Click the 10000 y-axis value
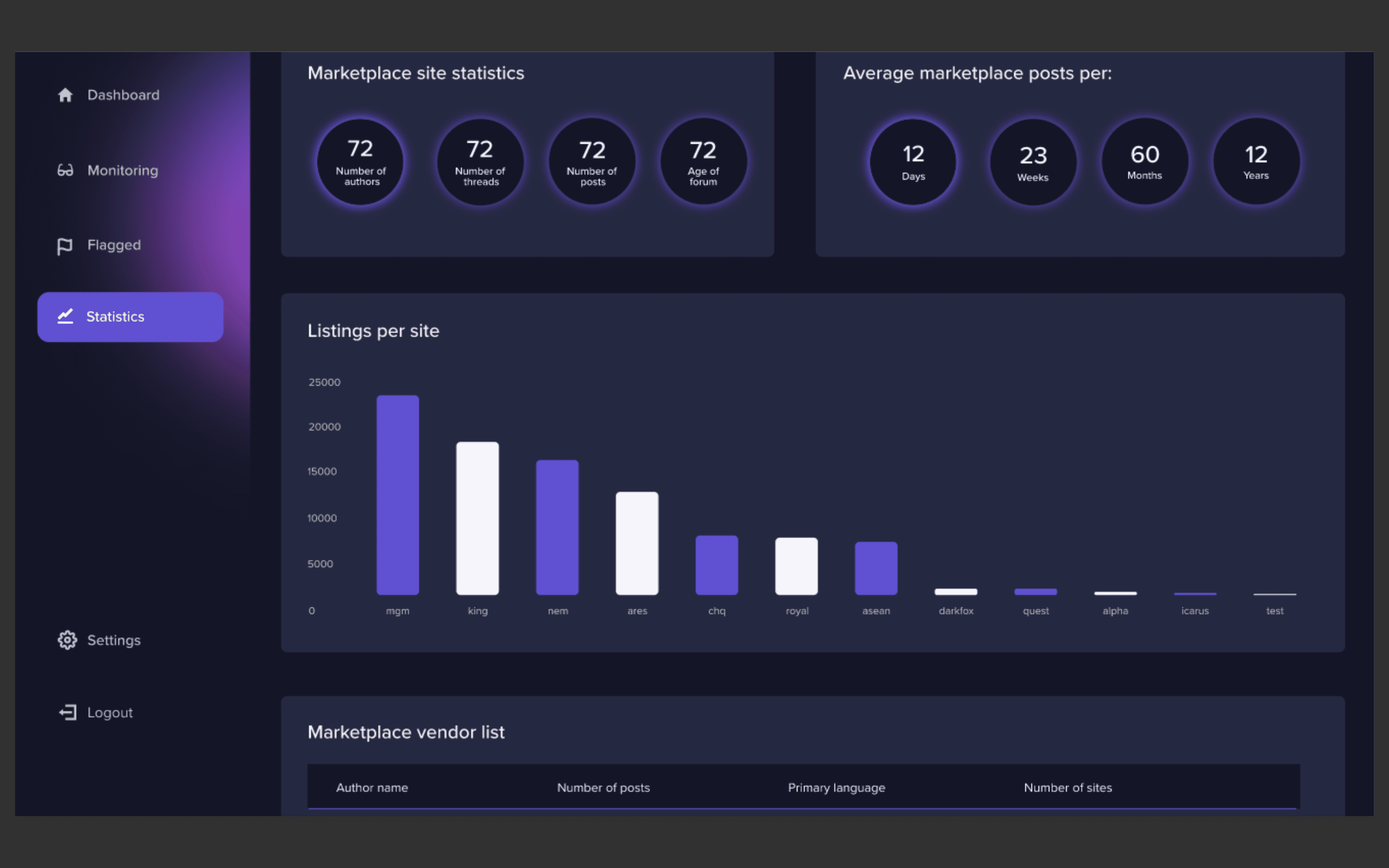The width and height of the screenshot is (1389, 868). click(x=322, y=518)
